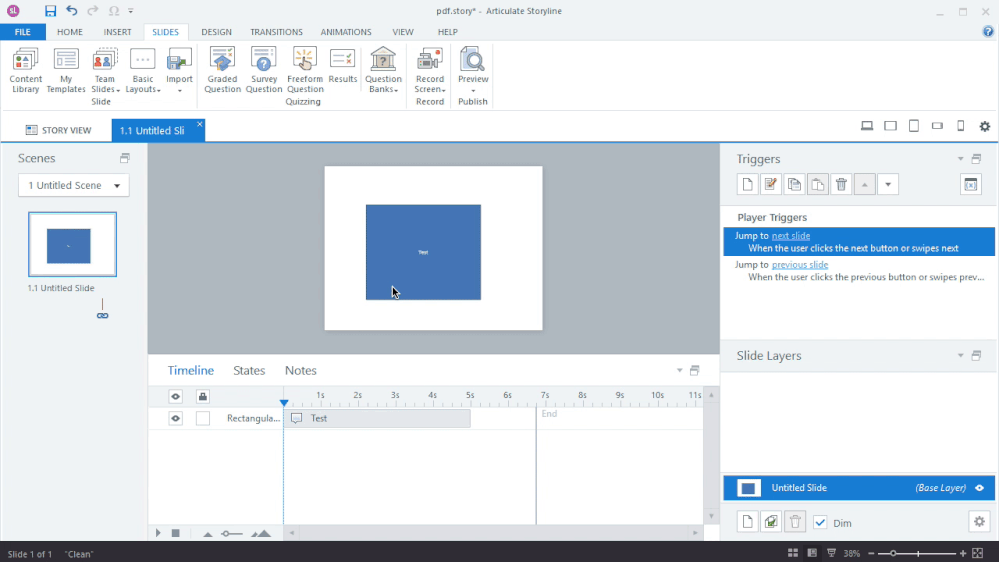Open slide layer properties gear
This screenshot has height=562, width=999.
[979, 522]
